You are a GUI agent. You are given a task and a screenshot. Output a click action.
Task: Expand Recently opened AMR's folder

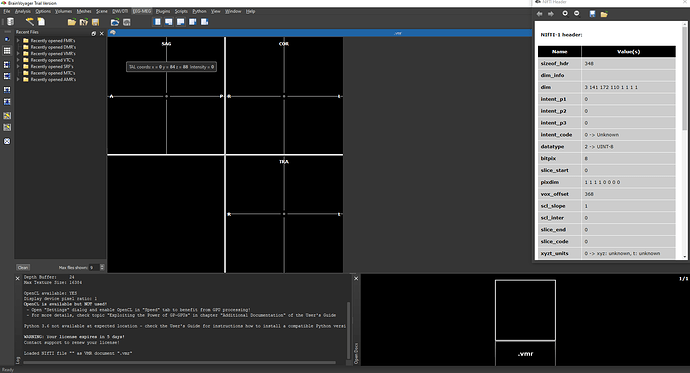(18, 80)
